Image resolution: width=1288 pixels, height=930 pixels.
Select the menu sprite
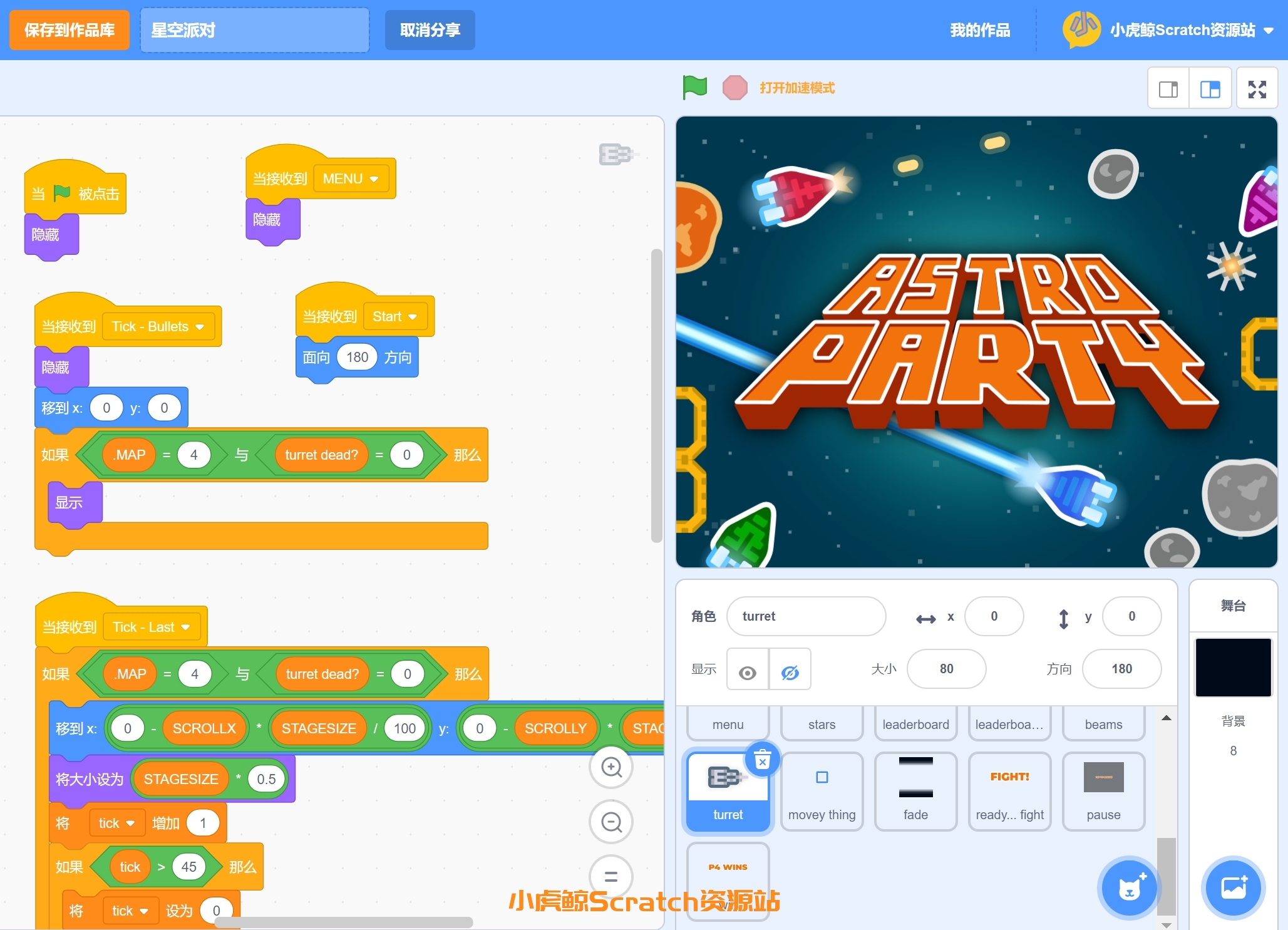[x=728, y=723]
